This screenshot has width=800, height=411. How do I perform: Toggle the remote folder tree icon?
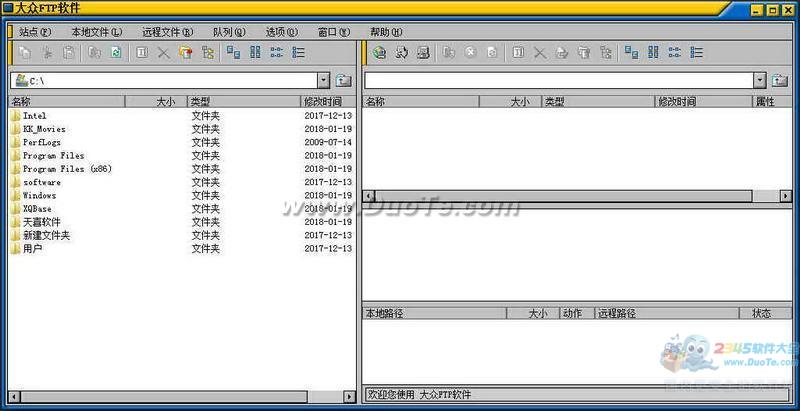coord(606,53)
